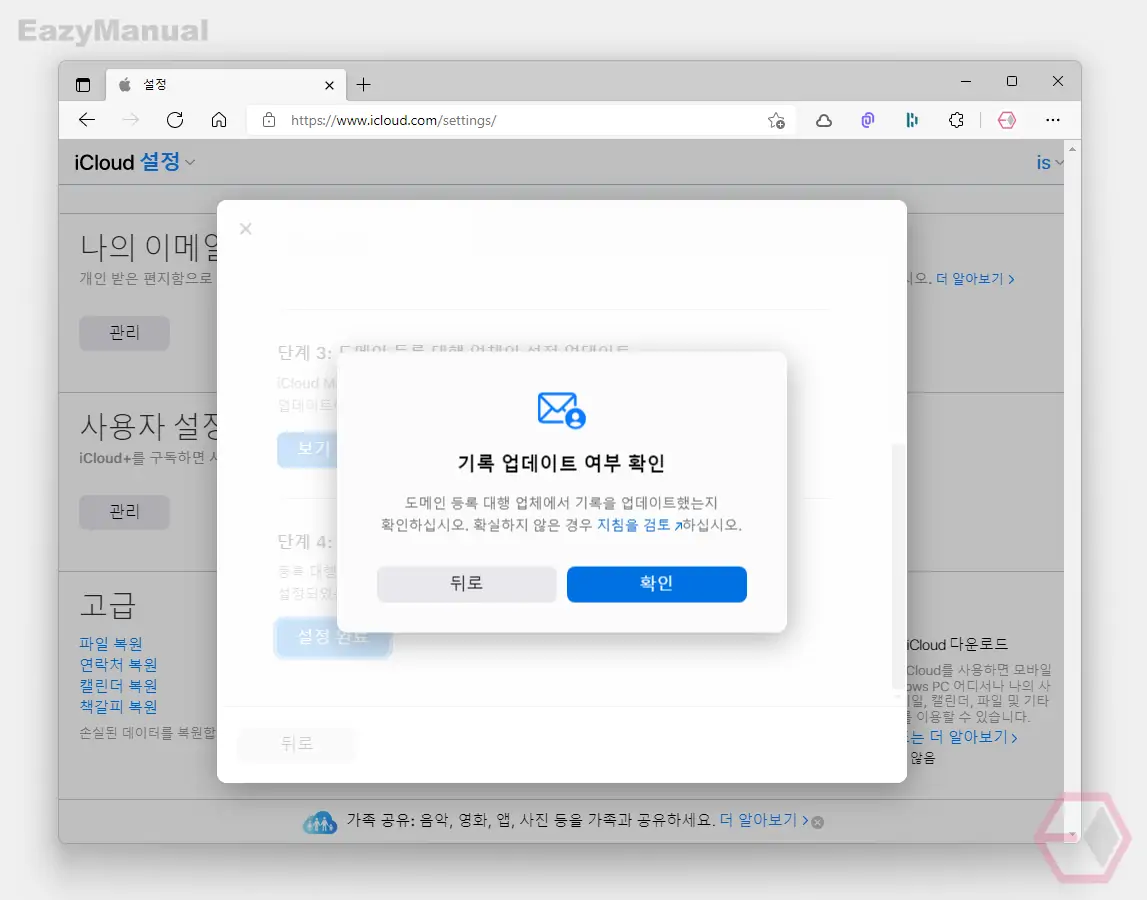Open the tab actions menu icon
Image resolution: width=1147 pixels, height=900 pixels.
coord(83,85)
